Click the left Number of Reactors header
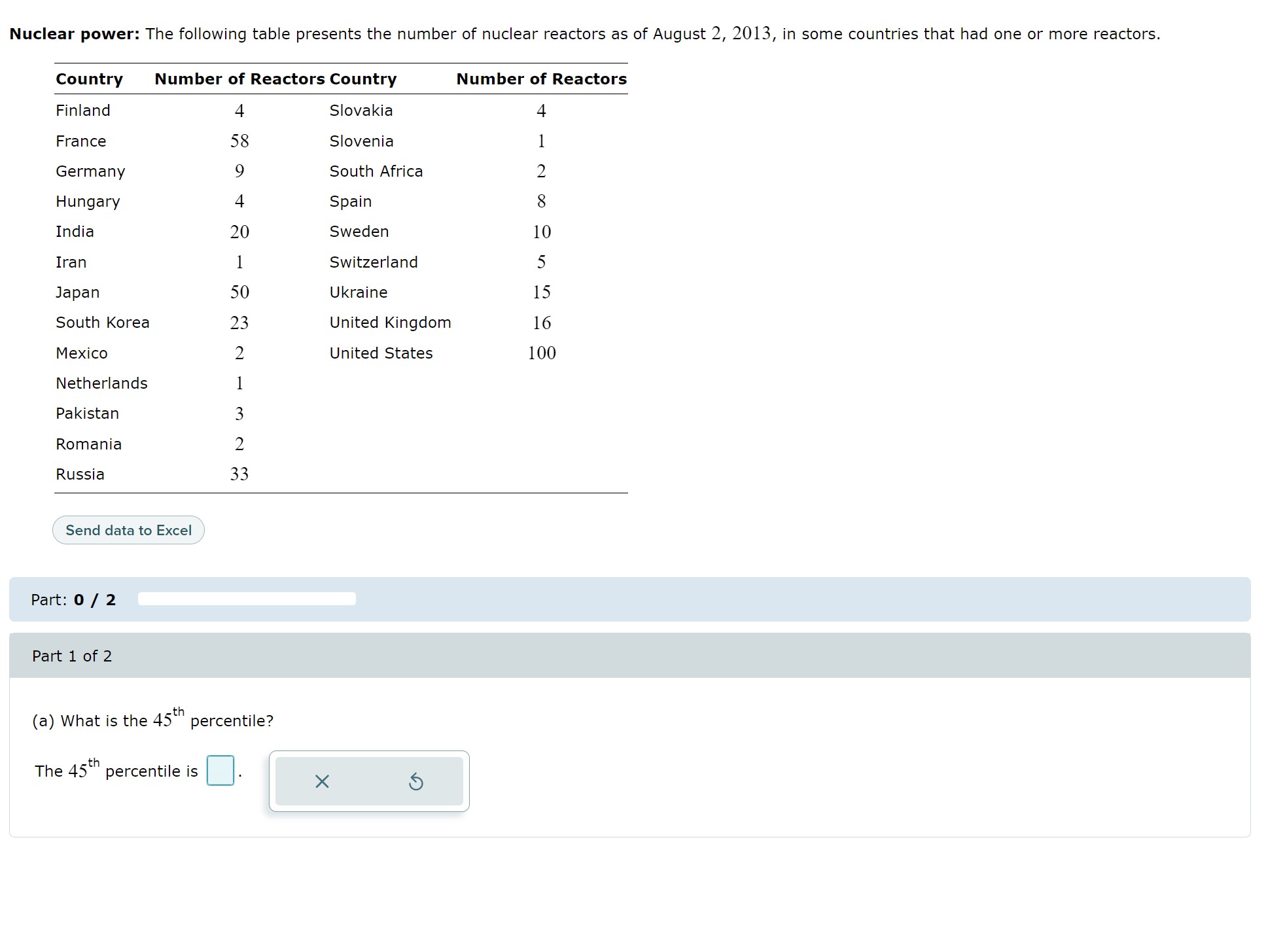The image size is (1266, 952). point(239,79)
